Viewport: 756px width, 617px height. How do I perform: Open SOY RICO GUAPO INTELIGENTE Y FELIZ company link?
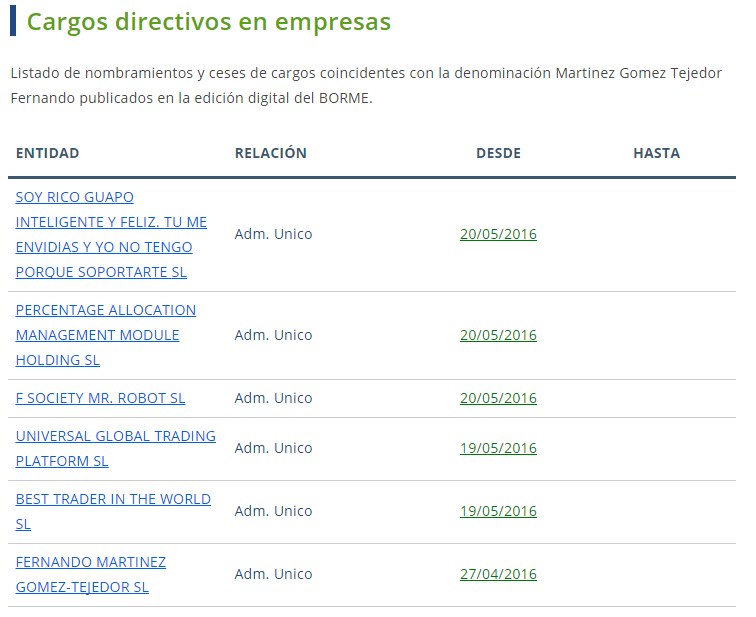point(111,235)
